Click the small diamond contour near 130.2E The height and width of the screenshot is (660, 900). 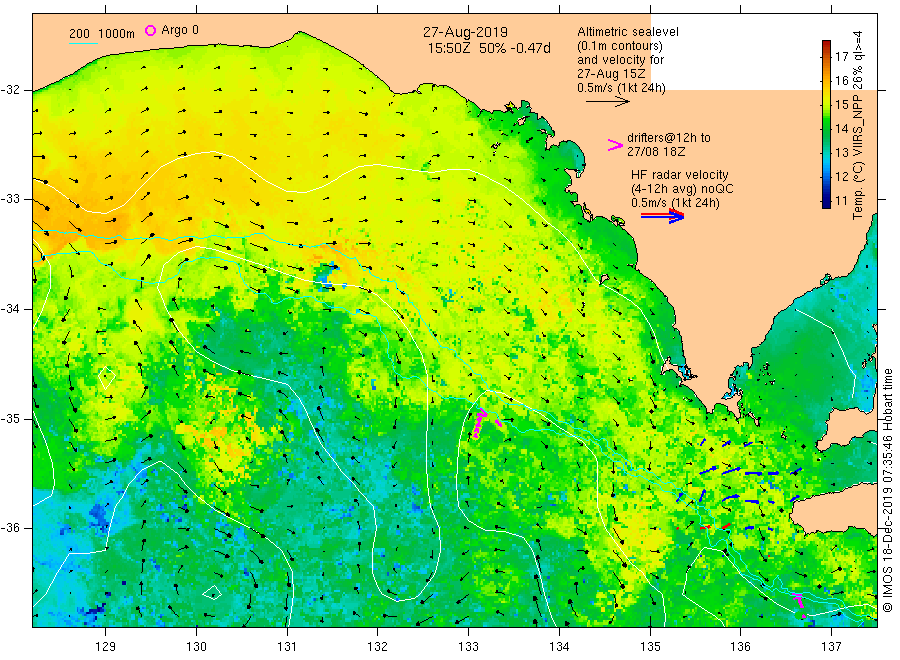tap(212, 592)
